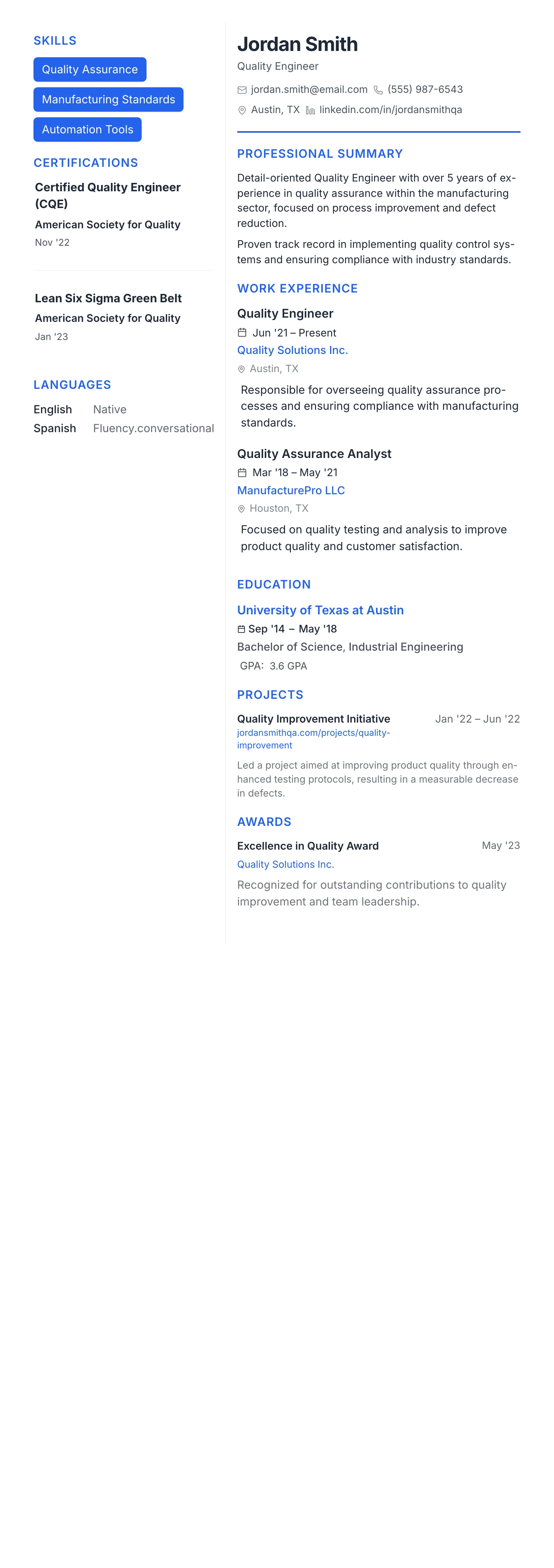Click the Certified Quality Engineer (CQE) entry
The image size is (554, 1568).
click(x=108, y=195)
